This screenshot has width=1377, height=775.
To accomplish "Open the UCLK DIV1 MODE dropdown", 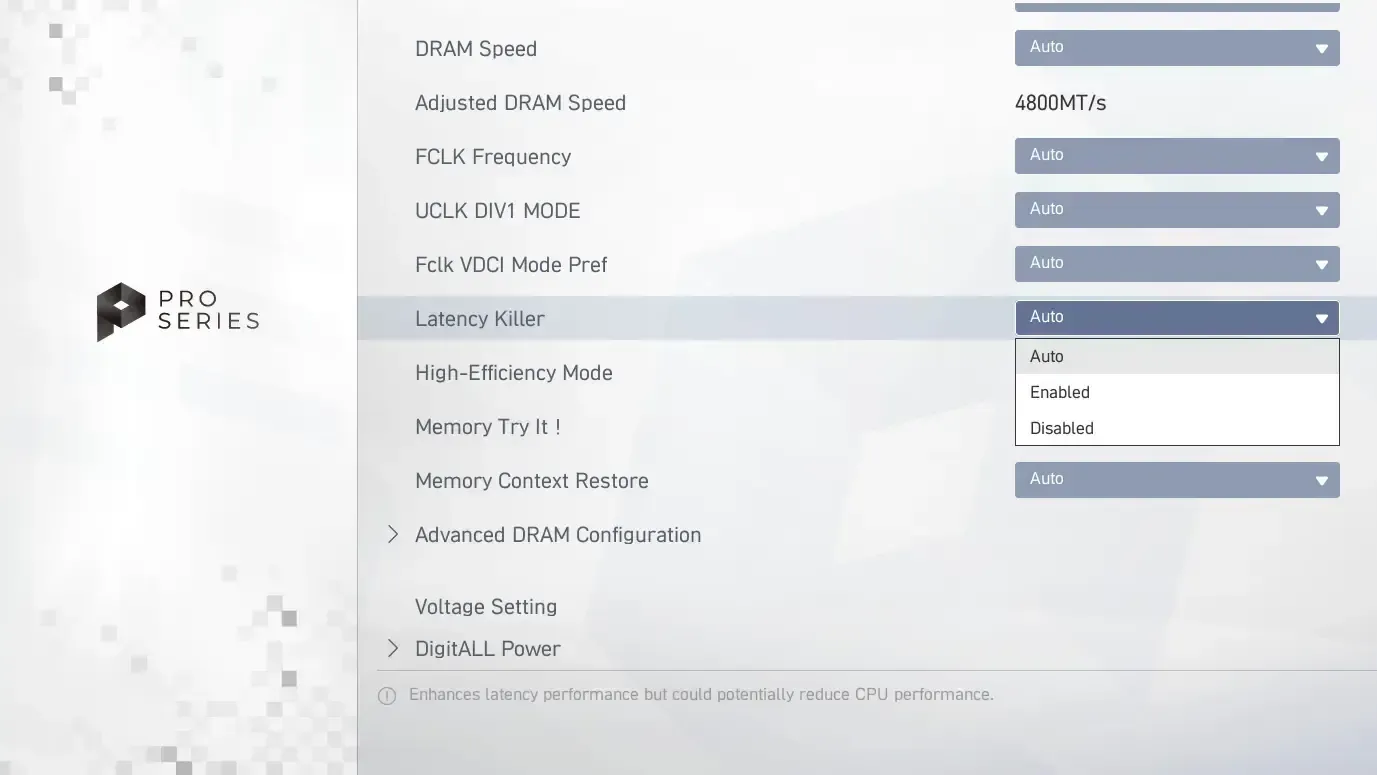I will coord(1177,210).
